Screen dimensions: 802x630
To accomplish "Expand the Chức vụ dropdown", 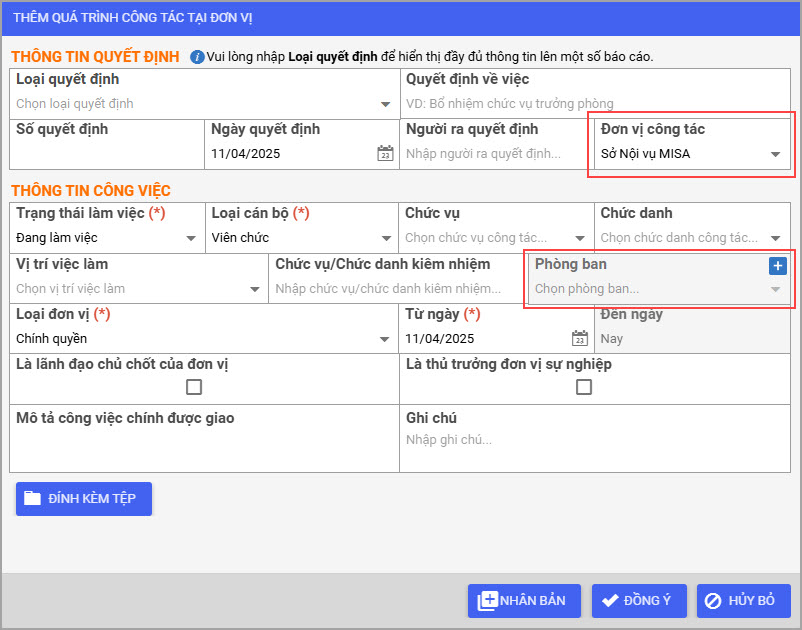I will (x=580, y=238).
